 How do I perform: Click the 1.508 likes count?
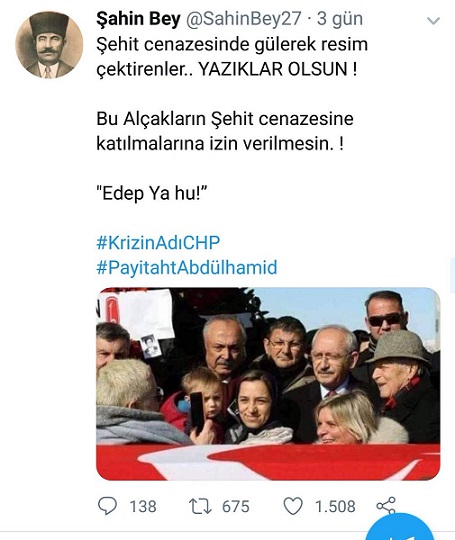335,507
